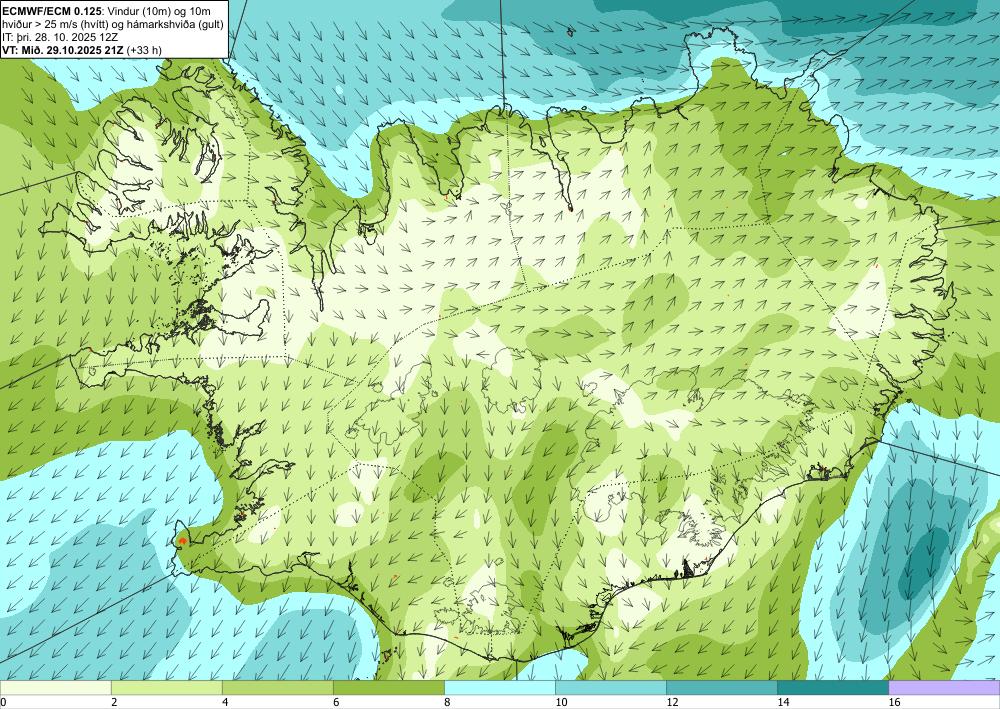The width and height of the screenshot is (1000, 709).
Task: Pick the 12–14 teal legend swatch
Action: pyautogui.click(x=721, y=688)
